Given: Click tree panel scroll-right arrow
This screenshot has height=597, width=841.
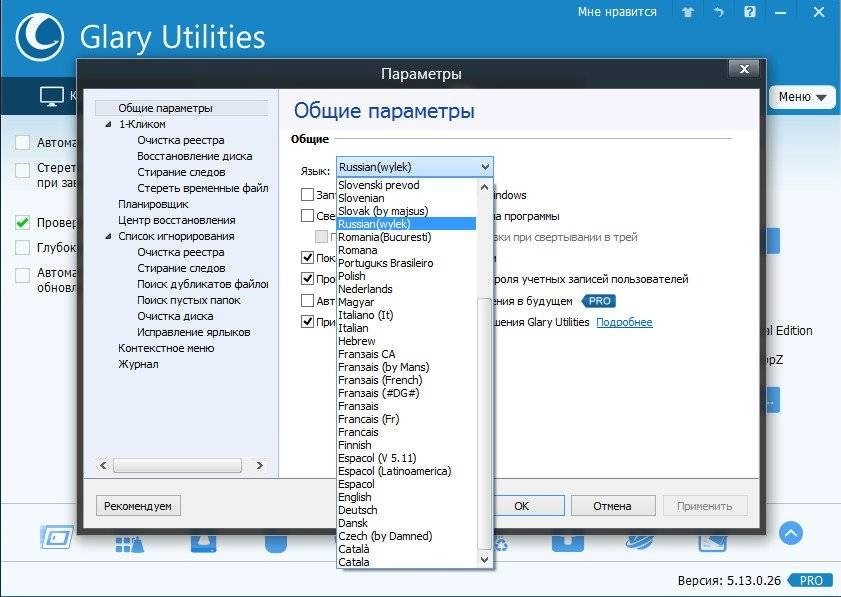Looking at the screenshot, I should (x=260, y=465).
